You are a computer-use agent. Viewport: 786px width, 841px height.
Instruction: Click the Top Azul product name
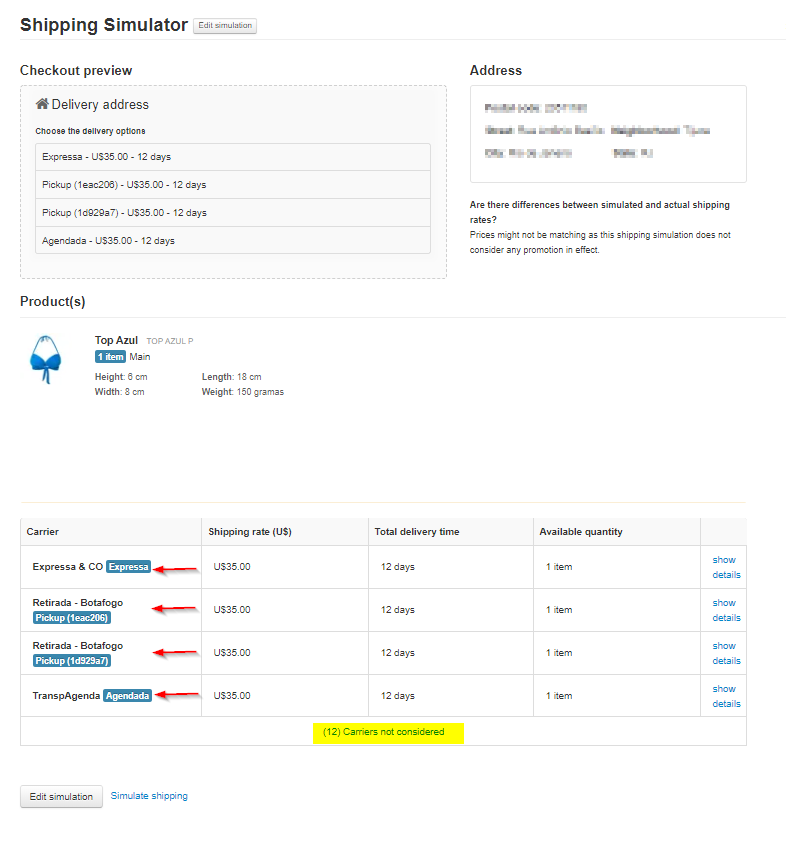click(x=116, y=340)
